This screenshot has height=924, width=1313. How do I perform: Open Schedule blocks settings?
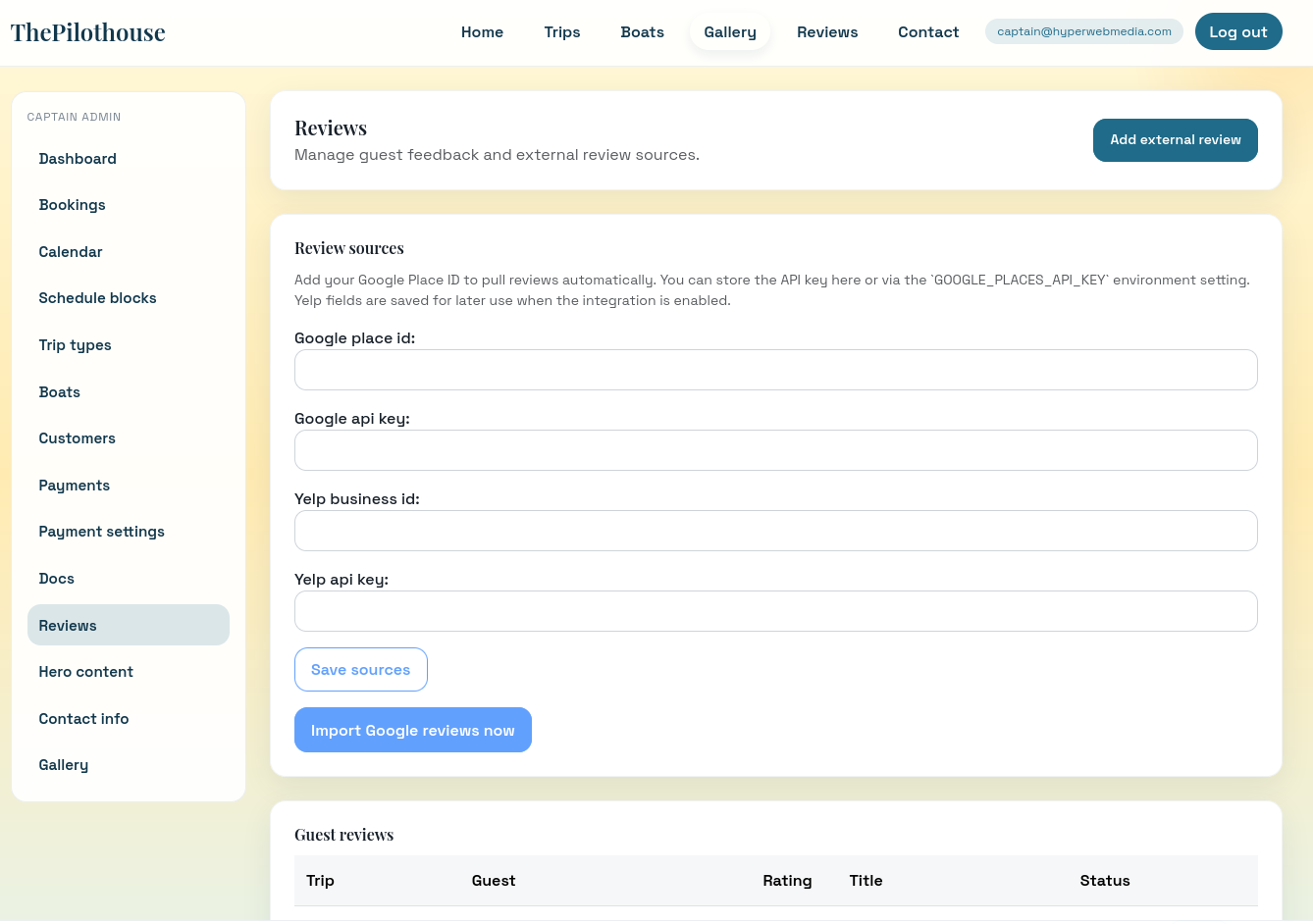[97, 298]
